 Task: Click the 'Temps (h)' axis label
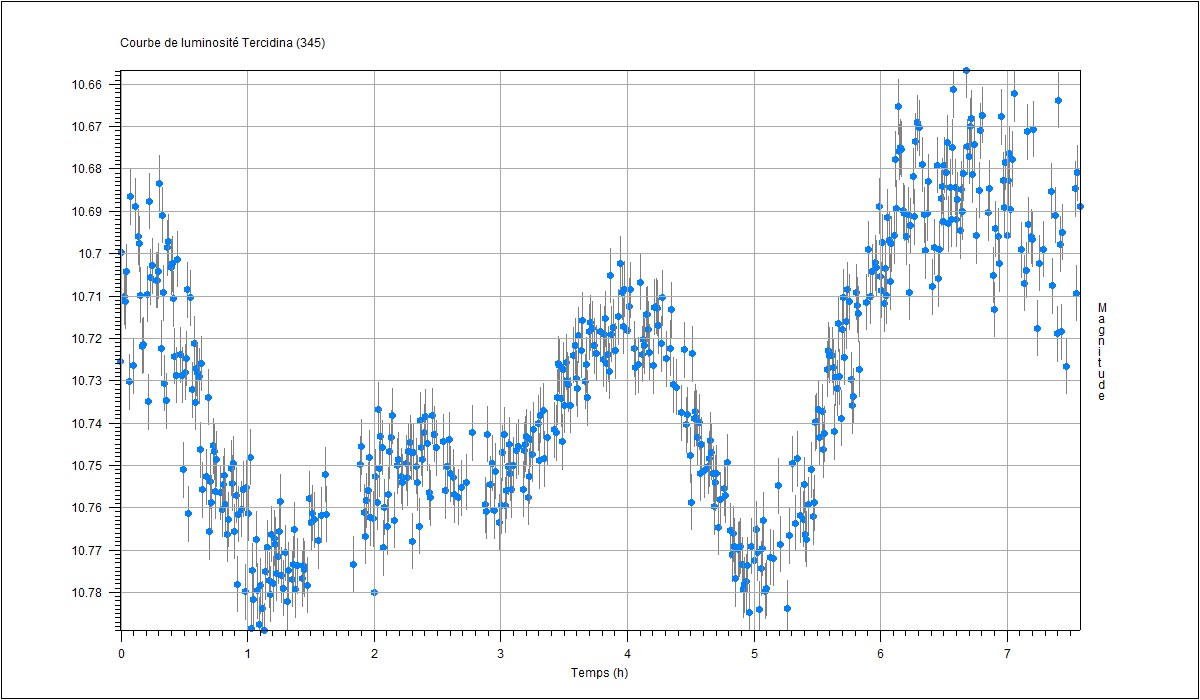[x=599, y=672]
